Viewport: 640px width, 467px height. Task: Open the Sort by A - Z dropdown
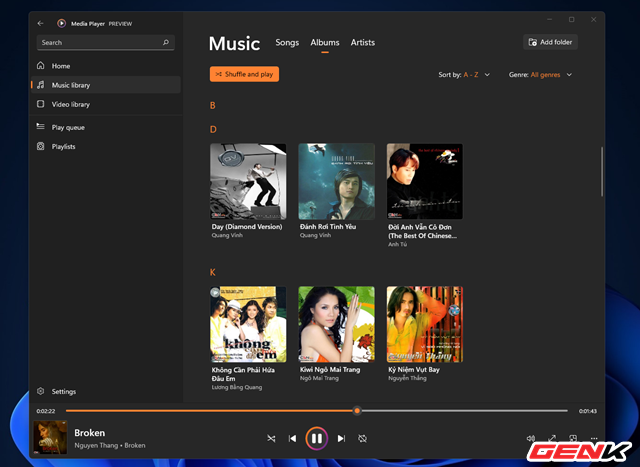click(x=464, y=75)
